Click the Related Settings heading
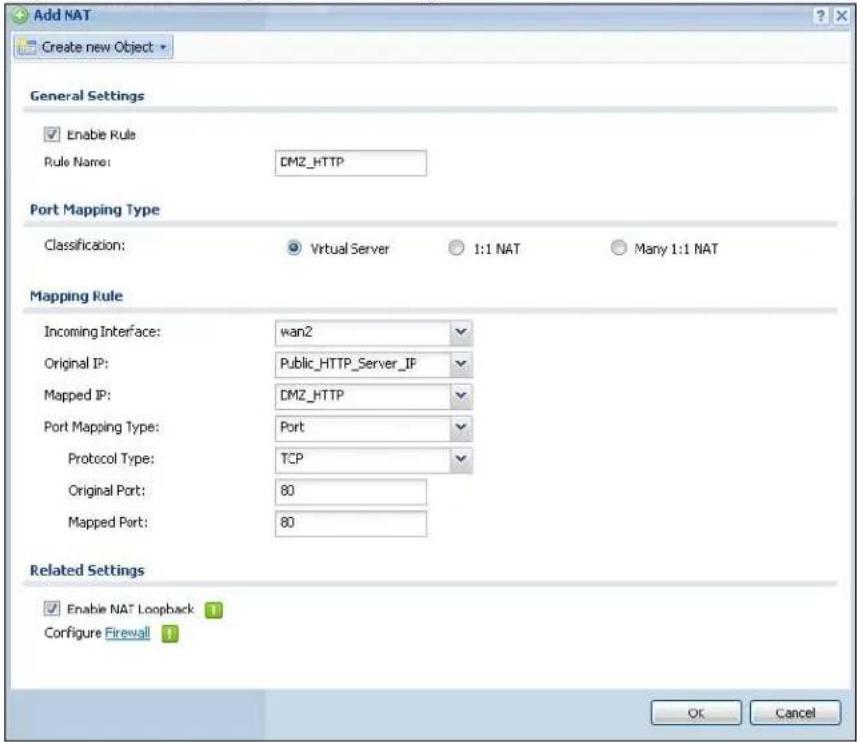The height and width of the screenshot is (742, 857). [x=87, y=570]
